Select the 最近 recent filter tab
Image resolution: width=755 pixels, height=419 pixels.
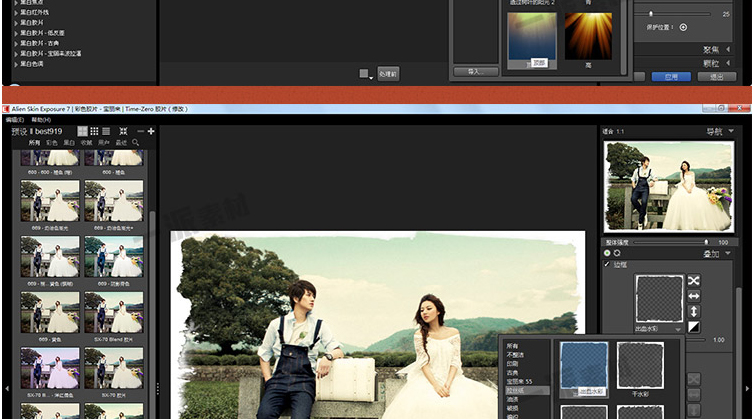coord(121,143)
